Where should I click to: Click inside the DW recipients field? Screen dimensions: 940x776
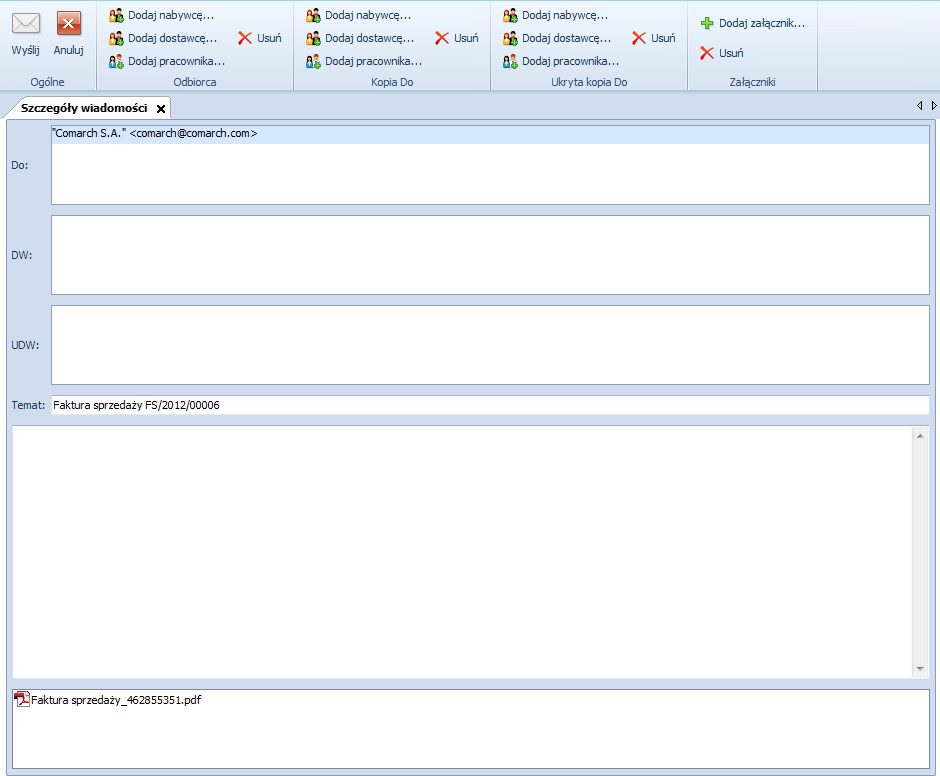pyautogui.click(x=490, y=255)
